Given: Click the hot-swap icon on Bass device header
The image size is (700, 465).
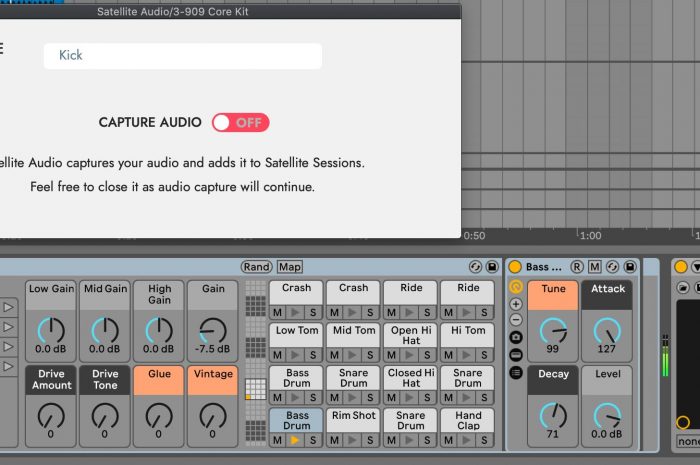Looking at the screenshot, I should click(612, 267).
